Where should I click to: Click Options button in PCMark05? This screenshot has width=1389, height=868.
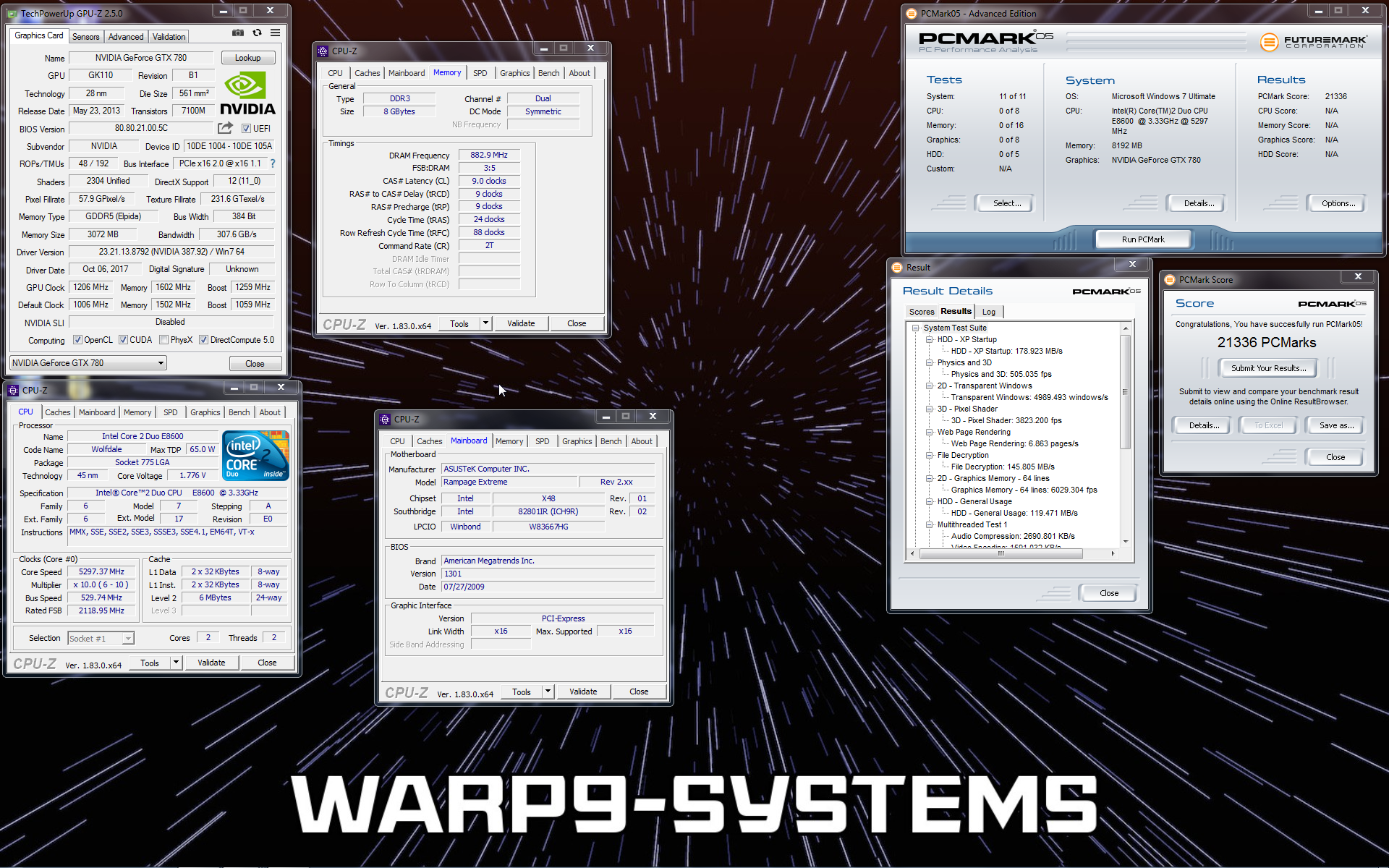click(1338, 203)
